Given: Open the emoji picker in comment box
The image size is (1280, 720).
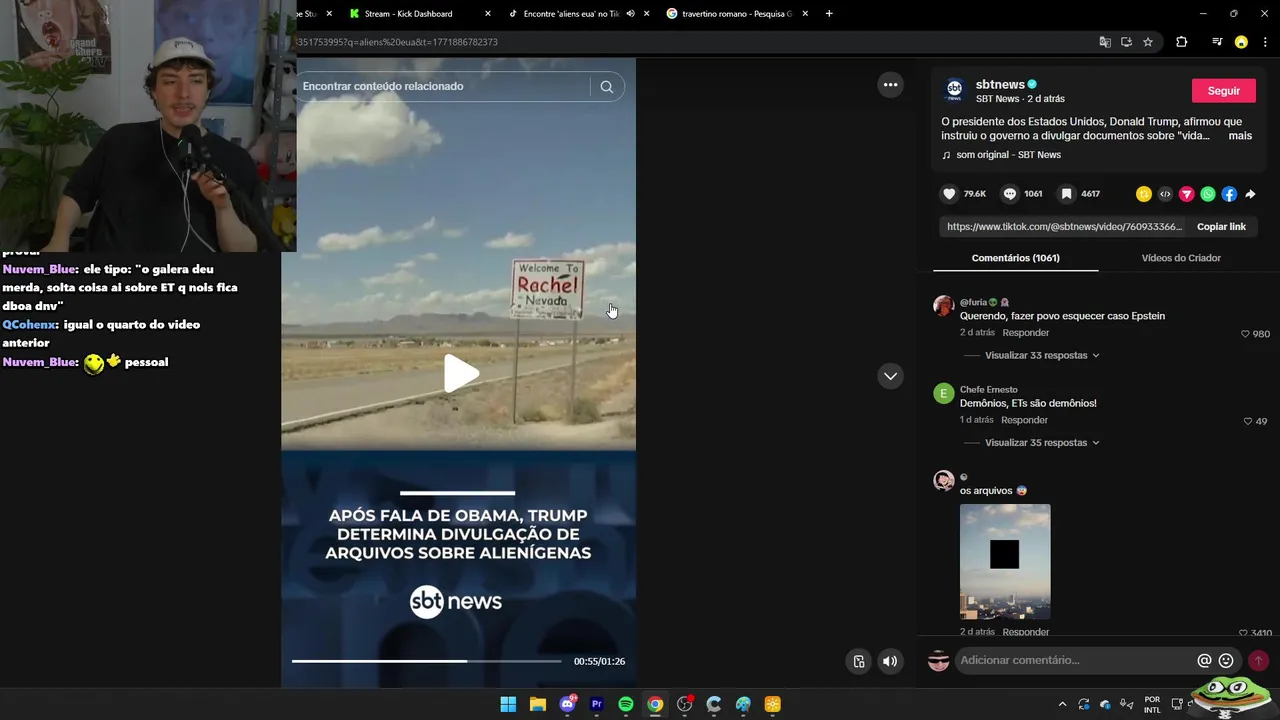Looking at the screenshot, I should (x=1226, y=660).
